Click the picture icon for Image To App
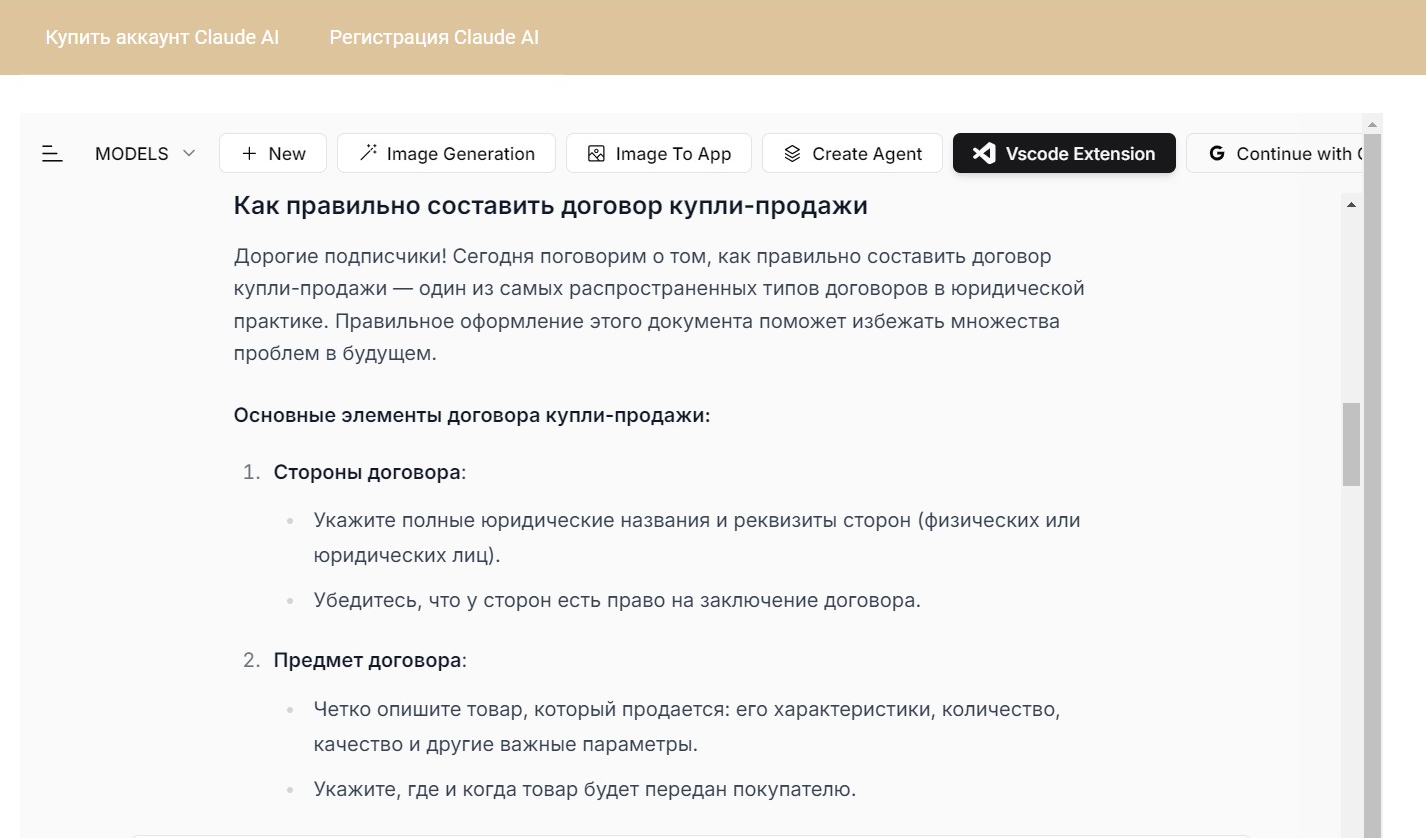The width and height of the screenshot is (1426, 838). point(596,154)
